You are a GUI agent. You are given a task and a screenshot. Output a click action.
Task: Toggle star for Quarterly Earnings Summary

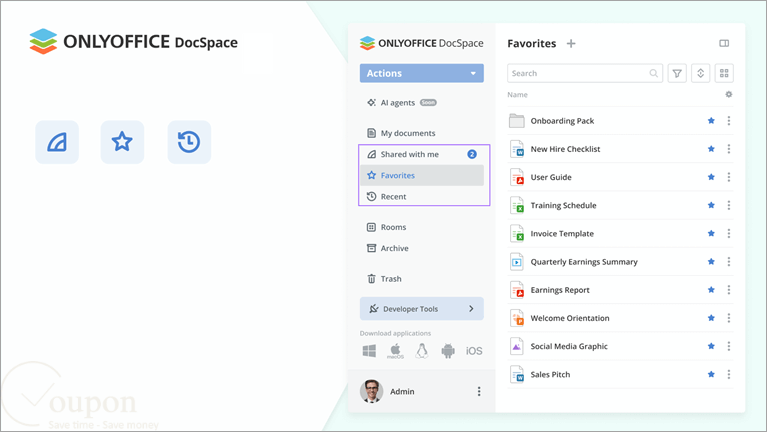pyautogui.click(x=711, y=262)
